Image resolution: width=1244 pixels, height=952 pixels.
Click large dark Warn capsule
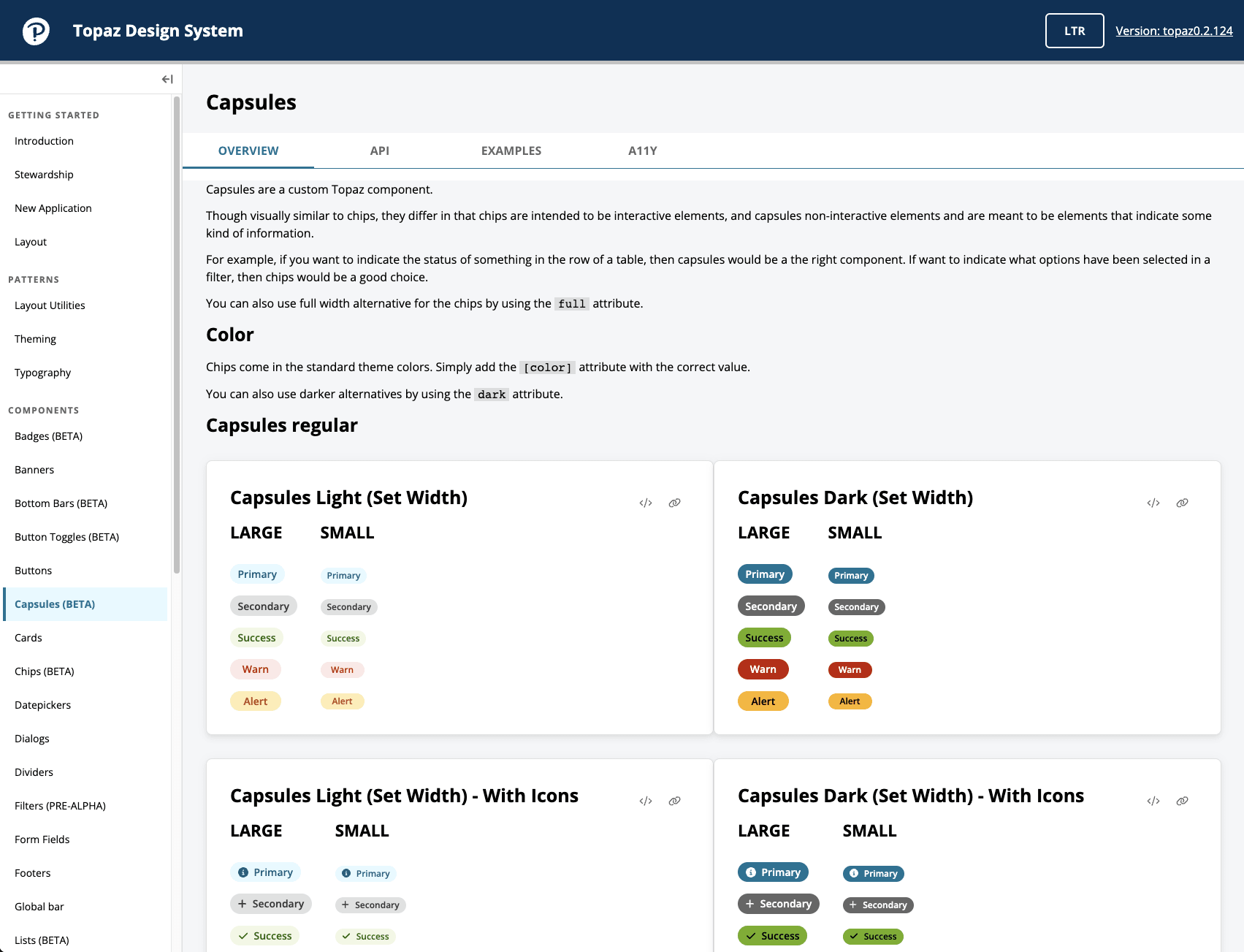coord(763,669)
